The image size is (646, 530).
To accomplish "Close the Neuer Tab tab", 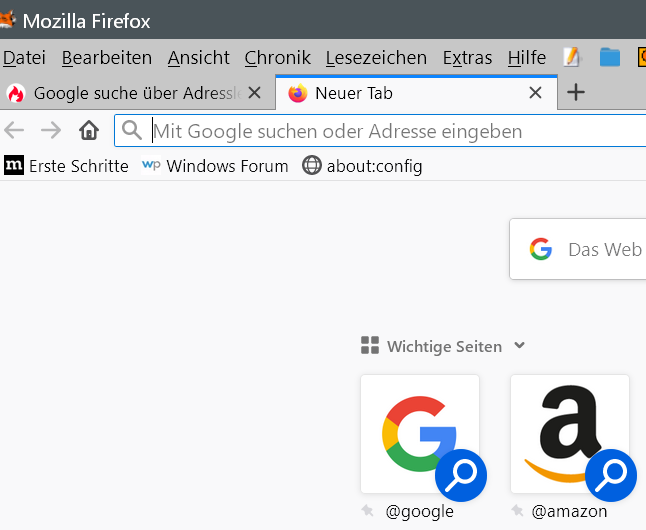I will click(535, 93).
